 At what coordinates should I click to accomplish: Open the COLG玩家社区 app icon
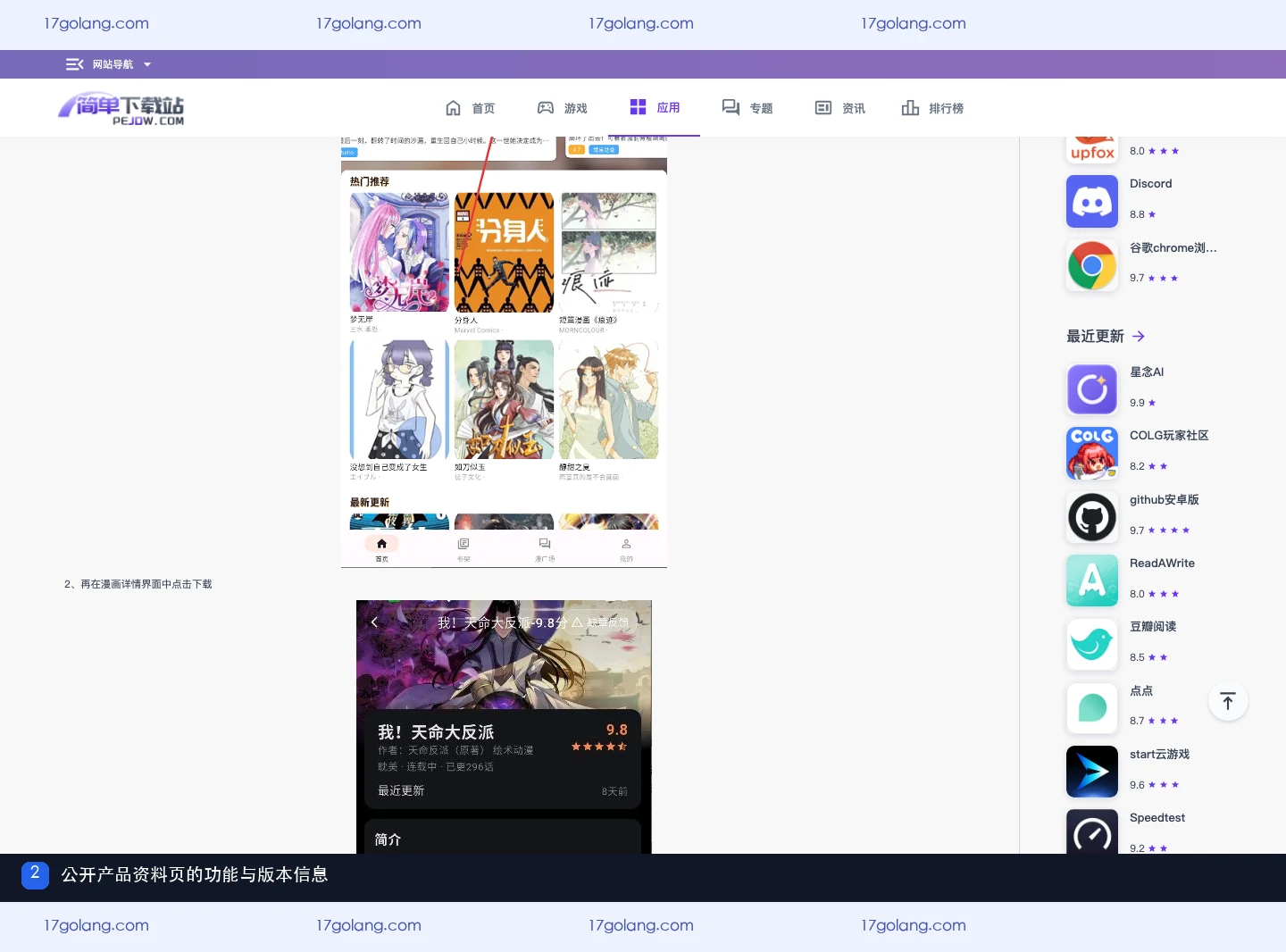pyautogui.click(x=1091, y=453)
